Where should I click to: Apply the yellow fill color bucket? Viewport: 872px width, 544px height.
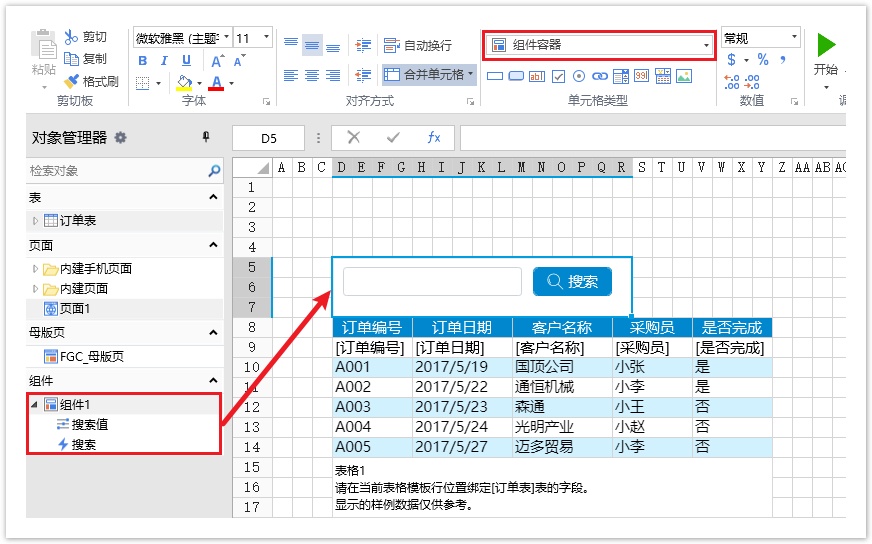tap(184, 83)
